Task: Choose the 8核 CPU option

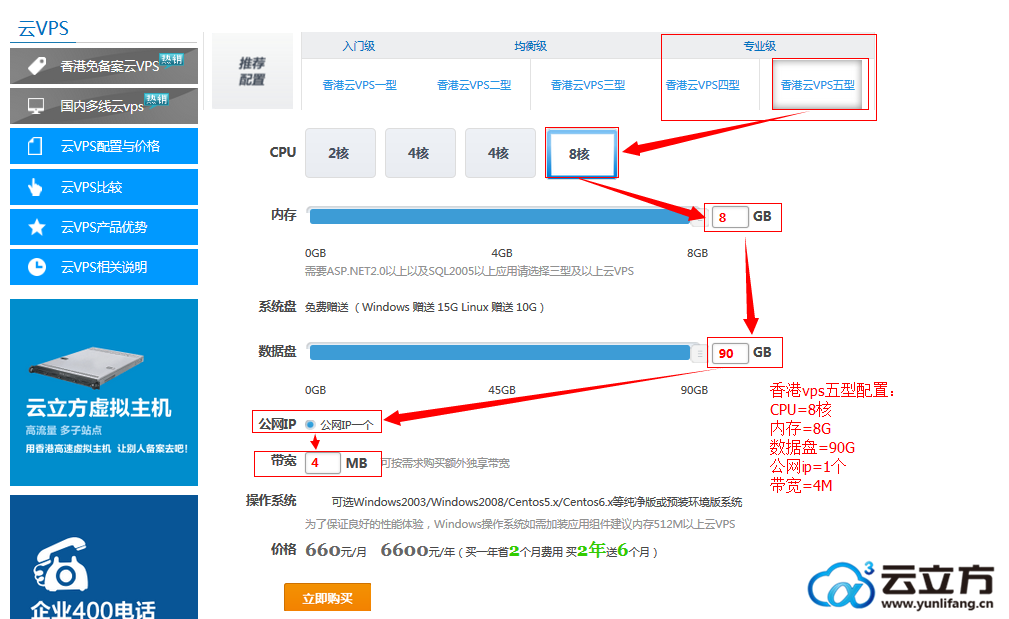Action: click(580, 154)
